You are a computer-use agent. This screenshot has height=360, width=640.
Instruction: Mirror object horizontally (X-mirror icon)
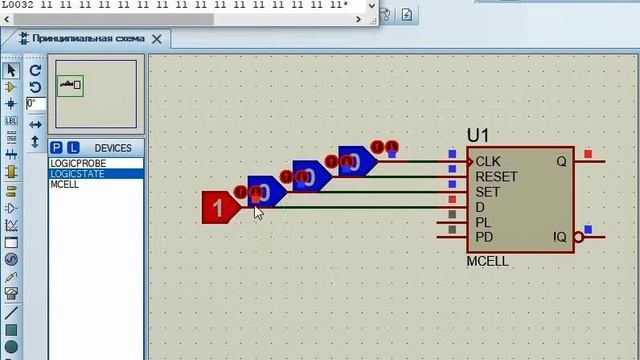point(35,124)
